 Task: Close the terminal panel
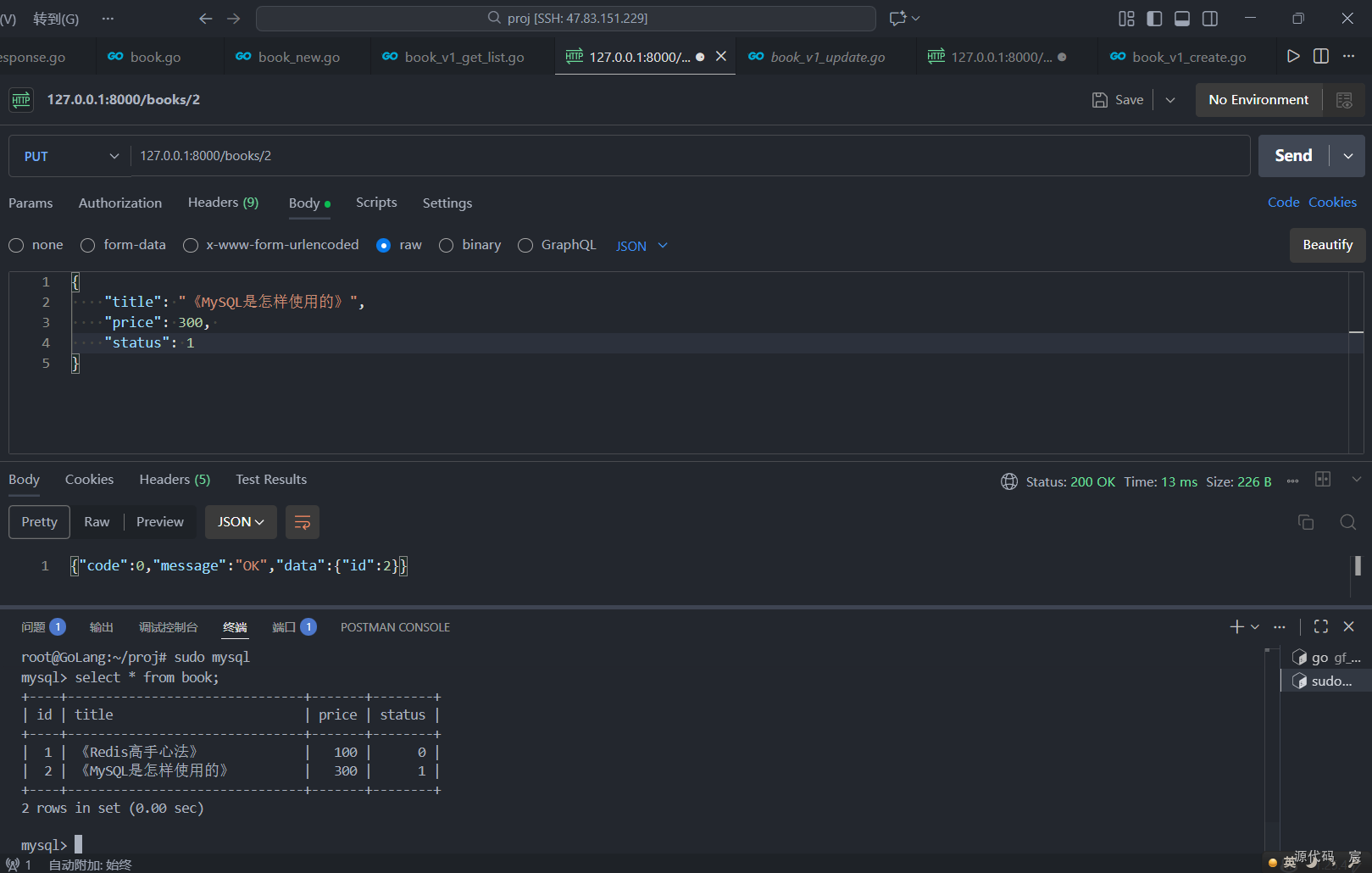[1349, 626]
